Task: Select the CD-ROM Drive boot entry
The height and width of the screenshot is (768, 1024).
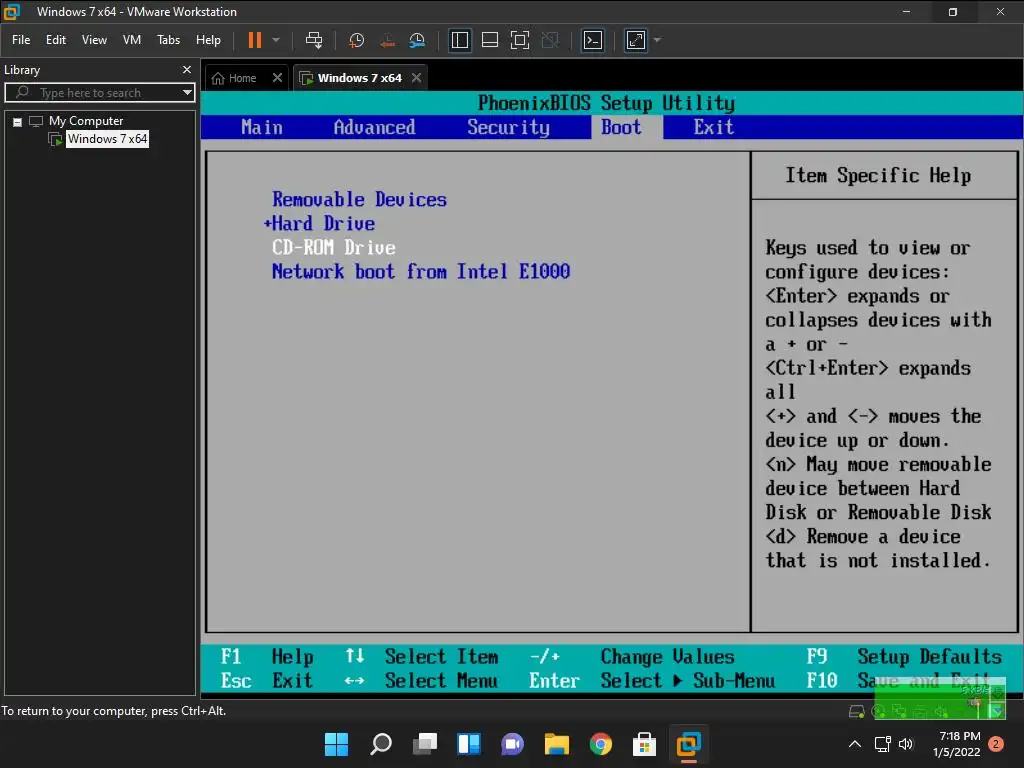Action: tap(334, 248)
